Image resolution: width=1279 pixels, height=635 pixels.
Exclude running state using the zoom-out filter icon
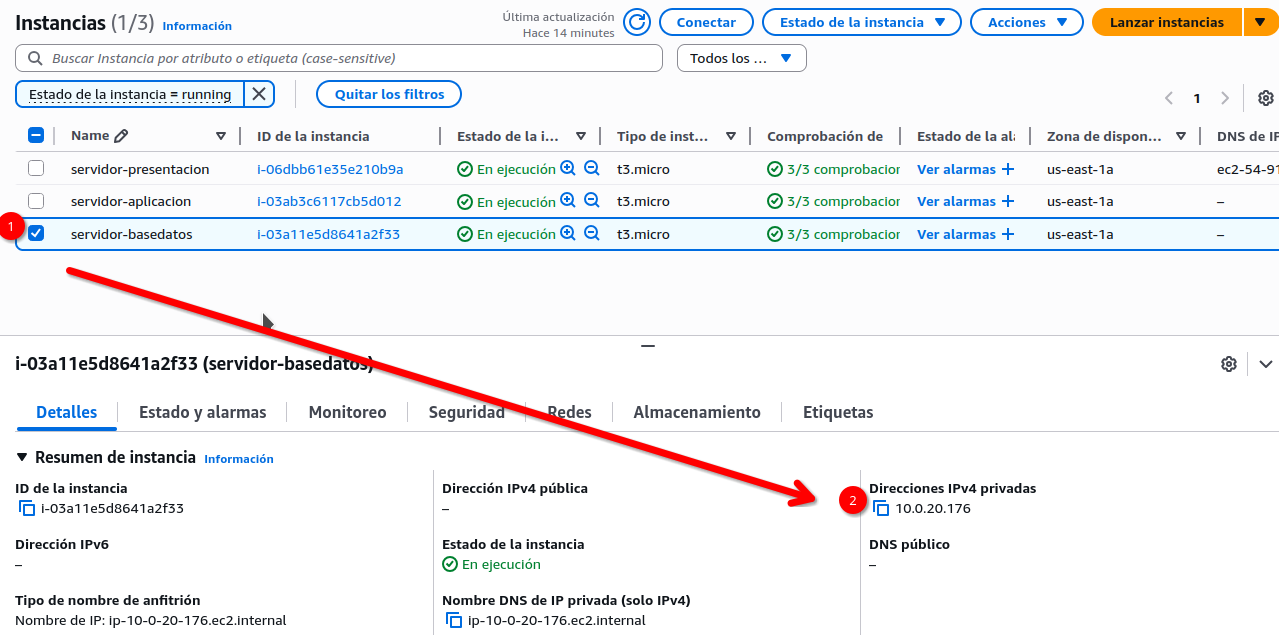[x=592, y=233]
